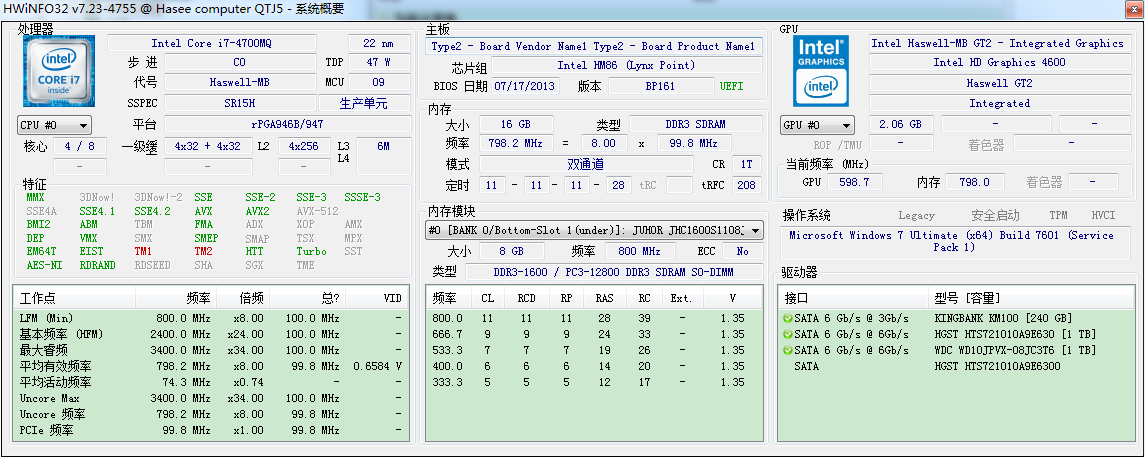Click the RDRAND feature flag
Viewport: 1145px width, 458px height.
coord(98,265)
